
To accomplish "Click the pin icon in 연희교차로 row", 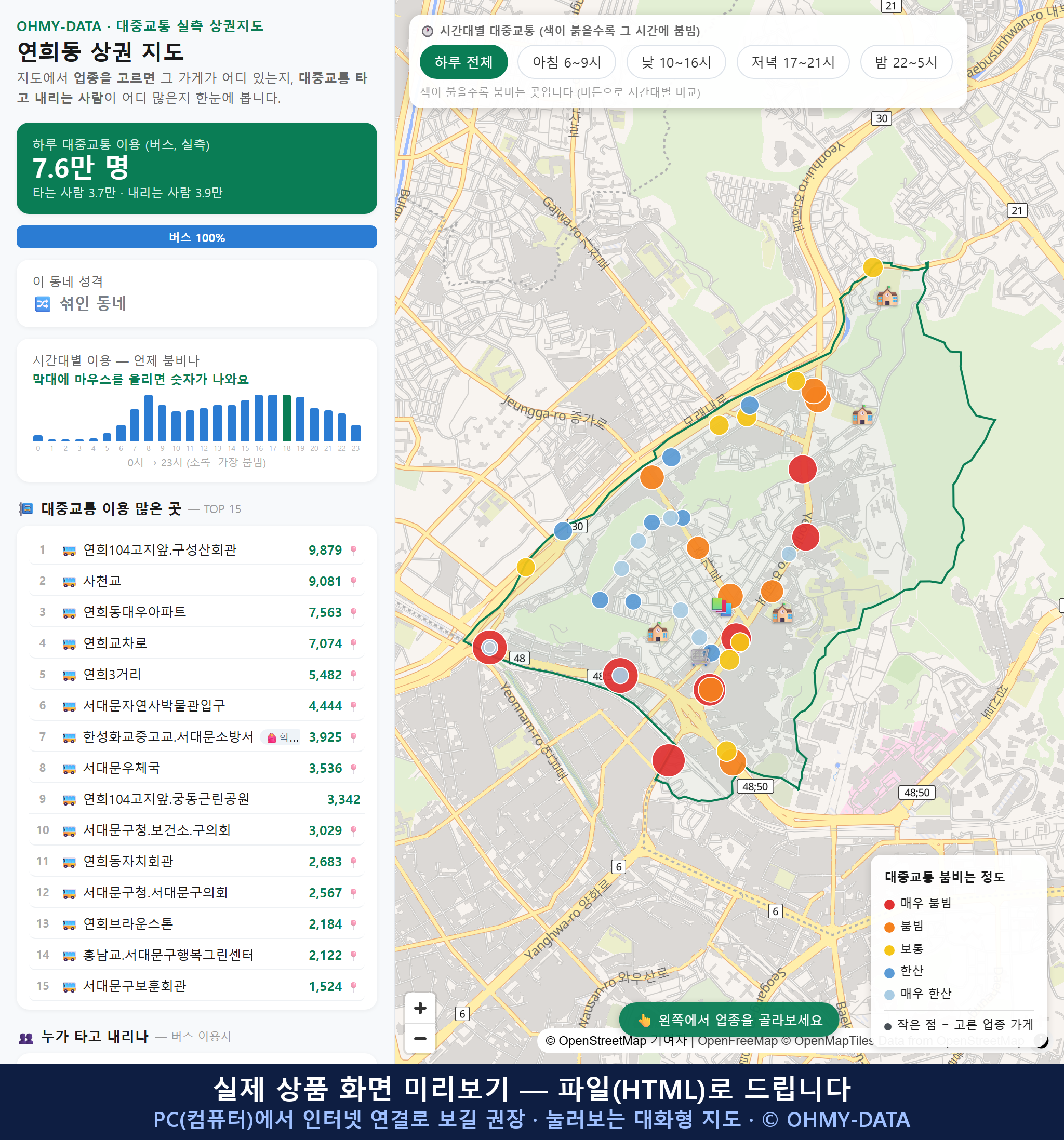I will click(x=353, y=643).
